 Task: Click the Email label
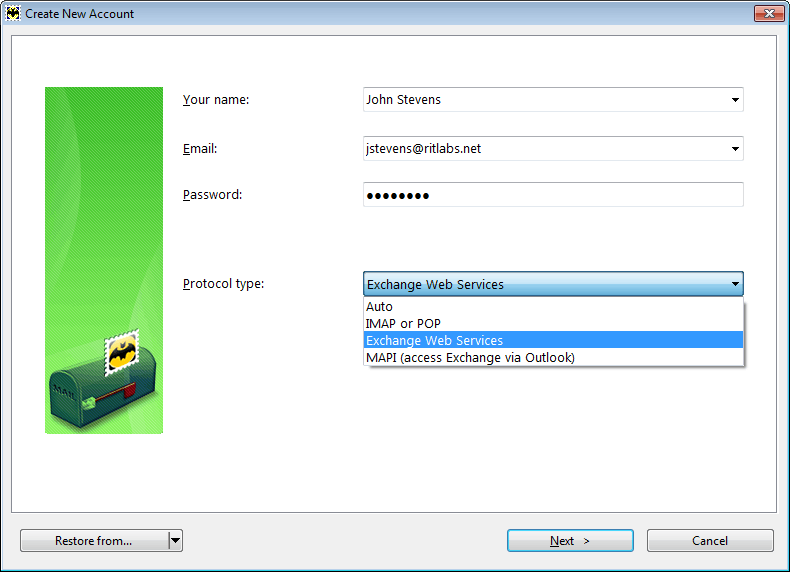[200, 149]
